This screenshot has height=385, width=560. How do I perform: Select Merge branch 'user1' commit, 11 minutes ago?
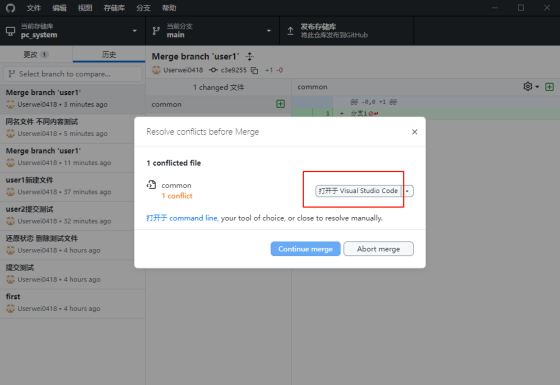tap(72, 157)
